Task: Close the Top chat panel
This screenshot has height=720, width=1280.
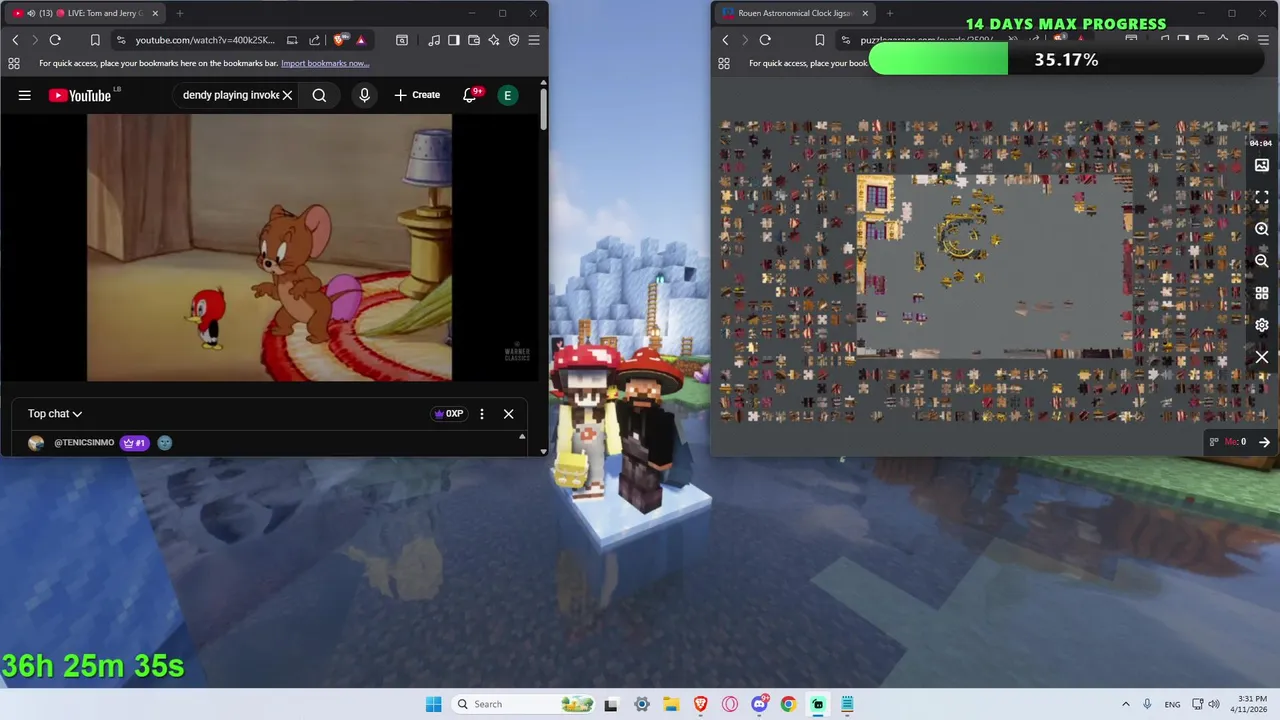Action: 508,414
